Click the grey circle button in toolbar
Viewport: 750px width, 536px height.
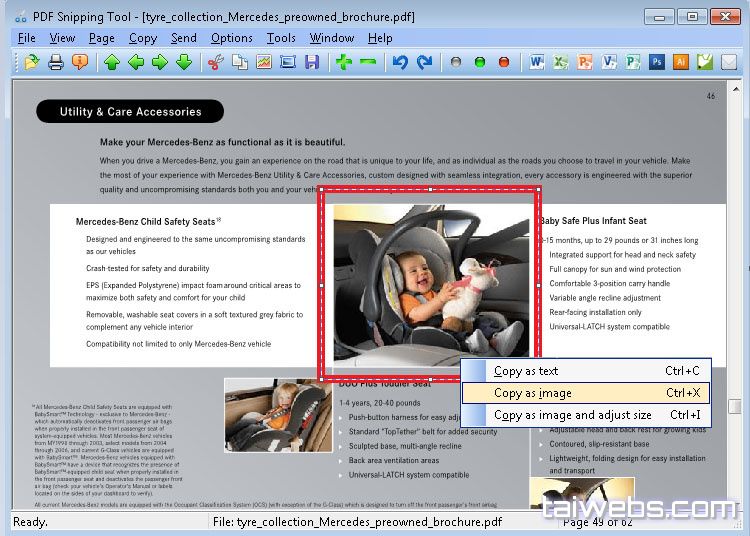pyautogui.click(x=456, y=62)
